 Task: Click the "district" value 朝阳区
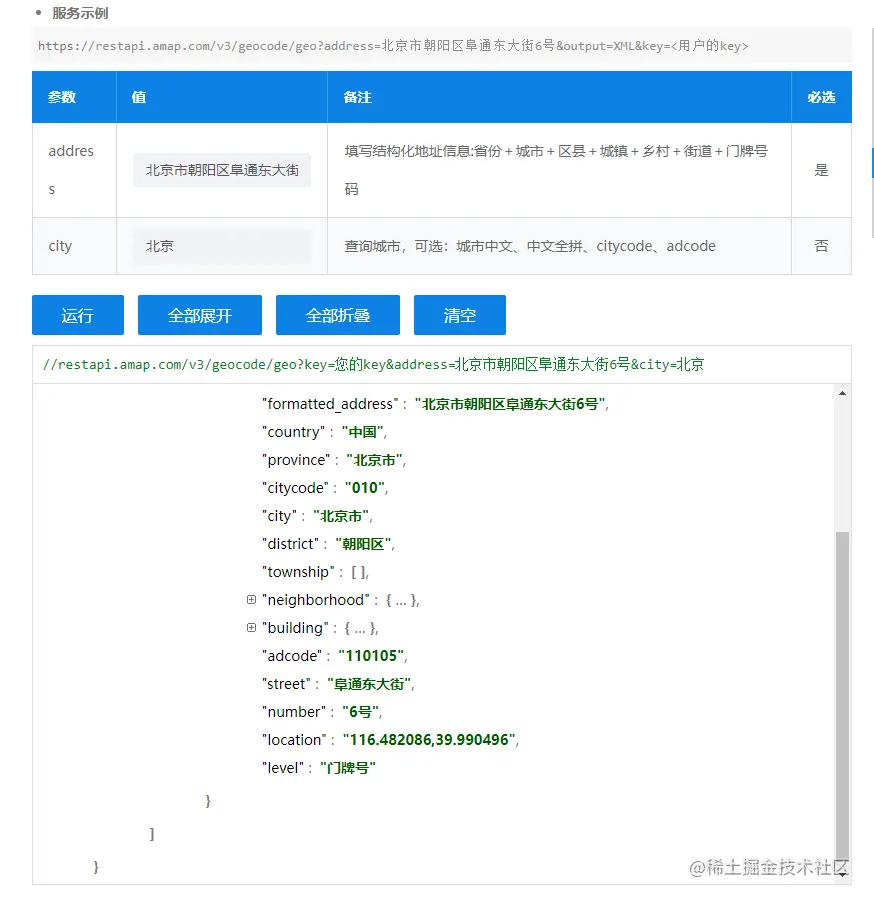363,544
